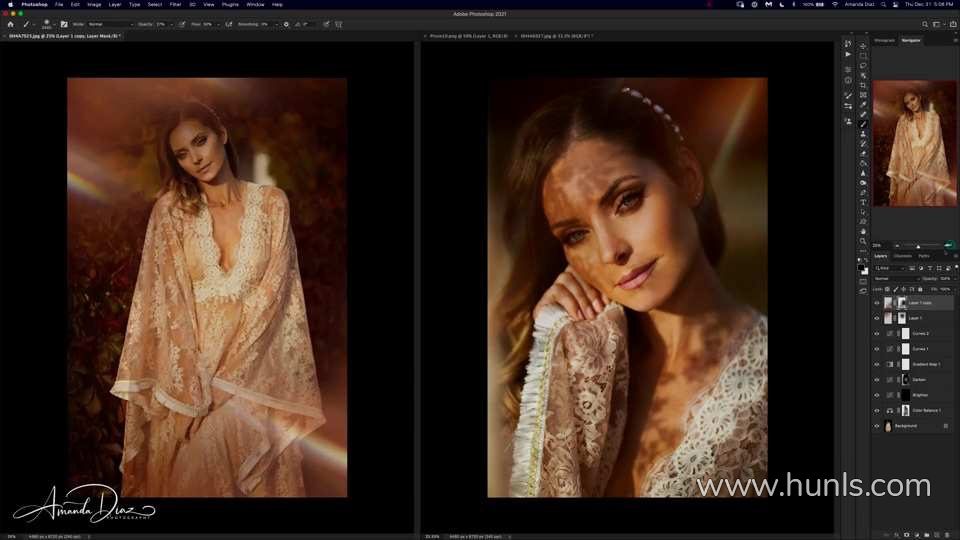Select the Eraser tool
960x540 pixels.
tap(863, 154)
